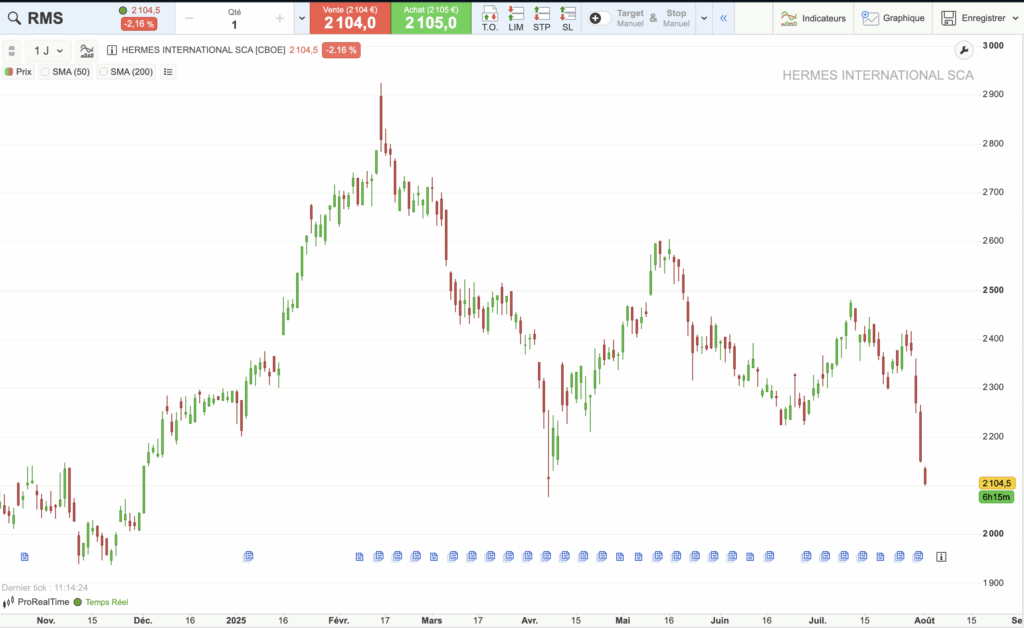
Task: Open the Indicateurs panel
Action: coord(814,18)
